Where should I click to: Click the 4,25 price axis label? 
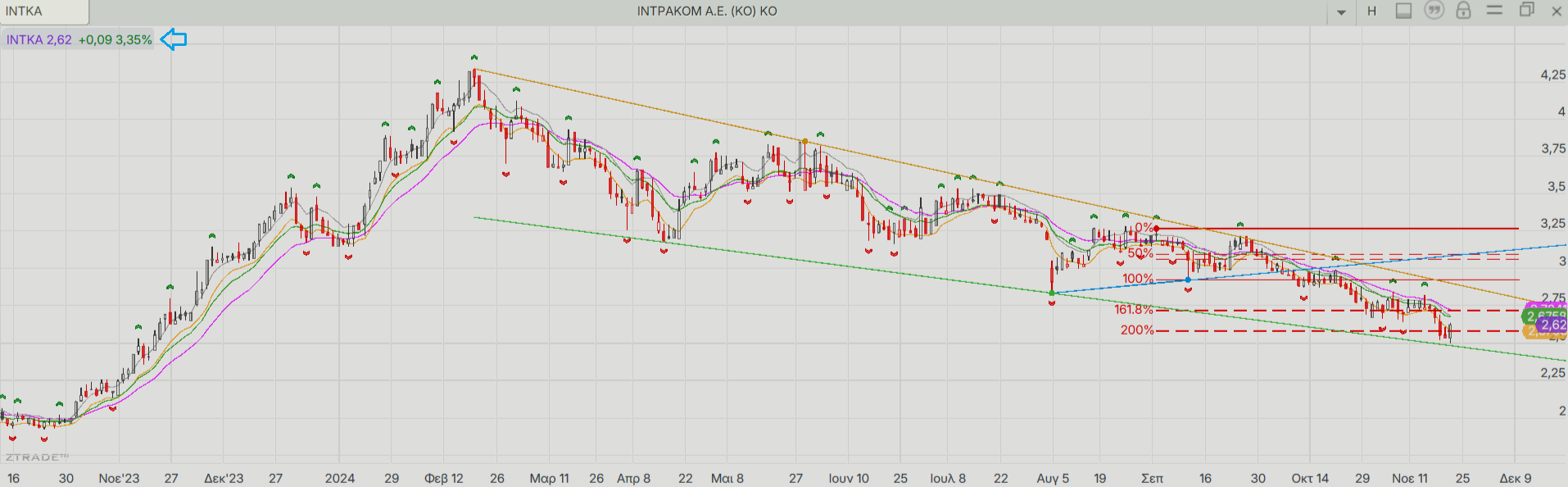[x=1552, y=75]
